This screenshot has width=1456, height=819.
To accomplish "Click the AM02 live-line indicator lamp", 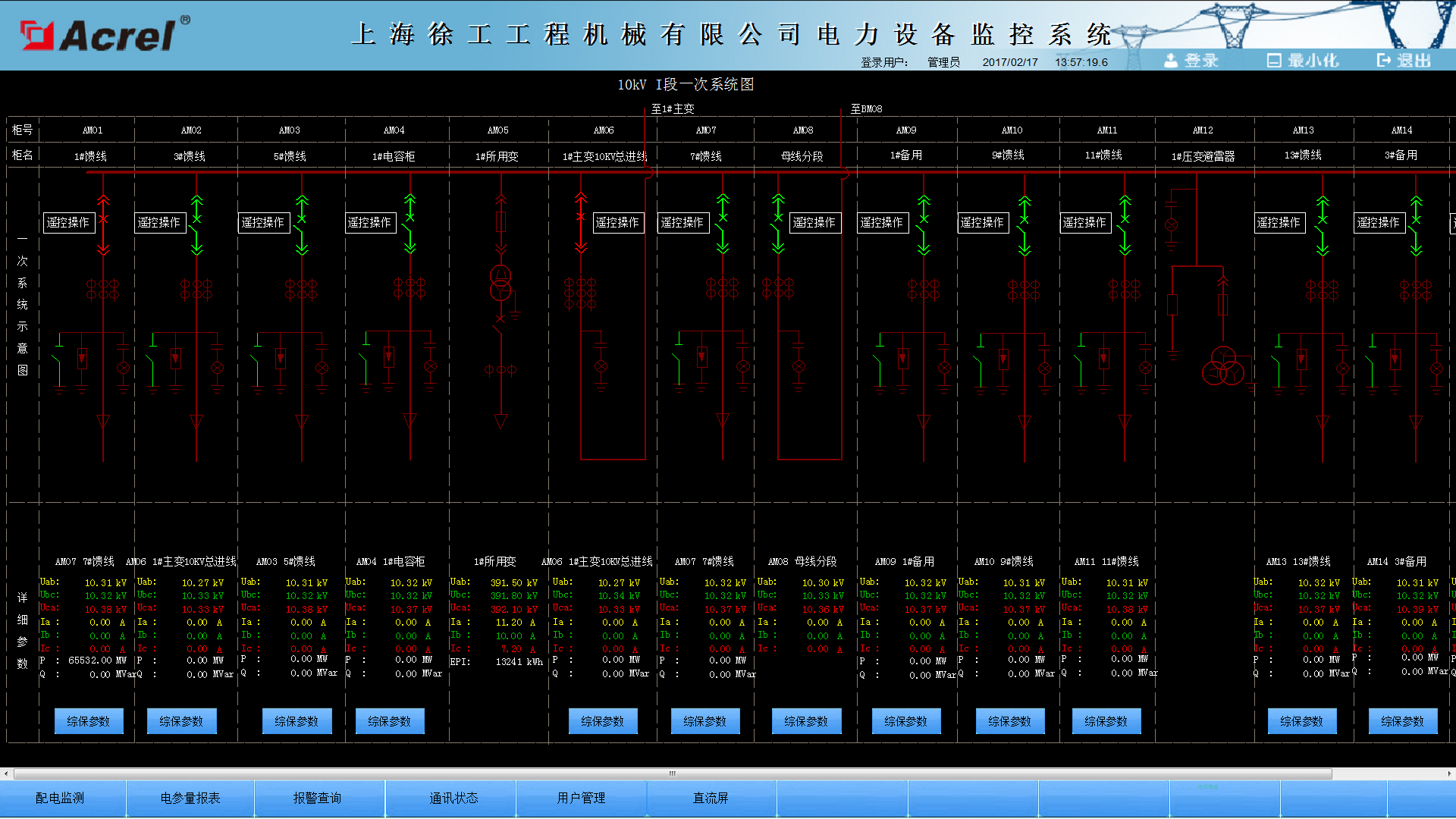I will 217,368.
